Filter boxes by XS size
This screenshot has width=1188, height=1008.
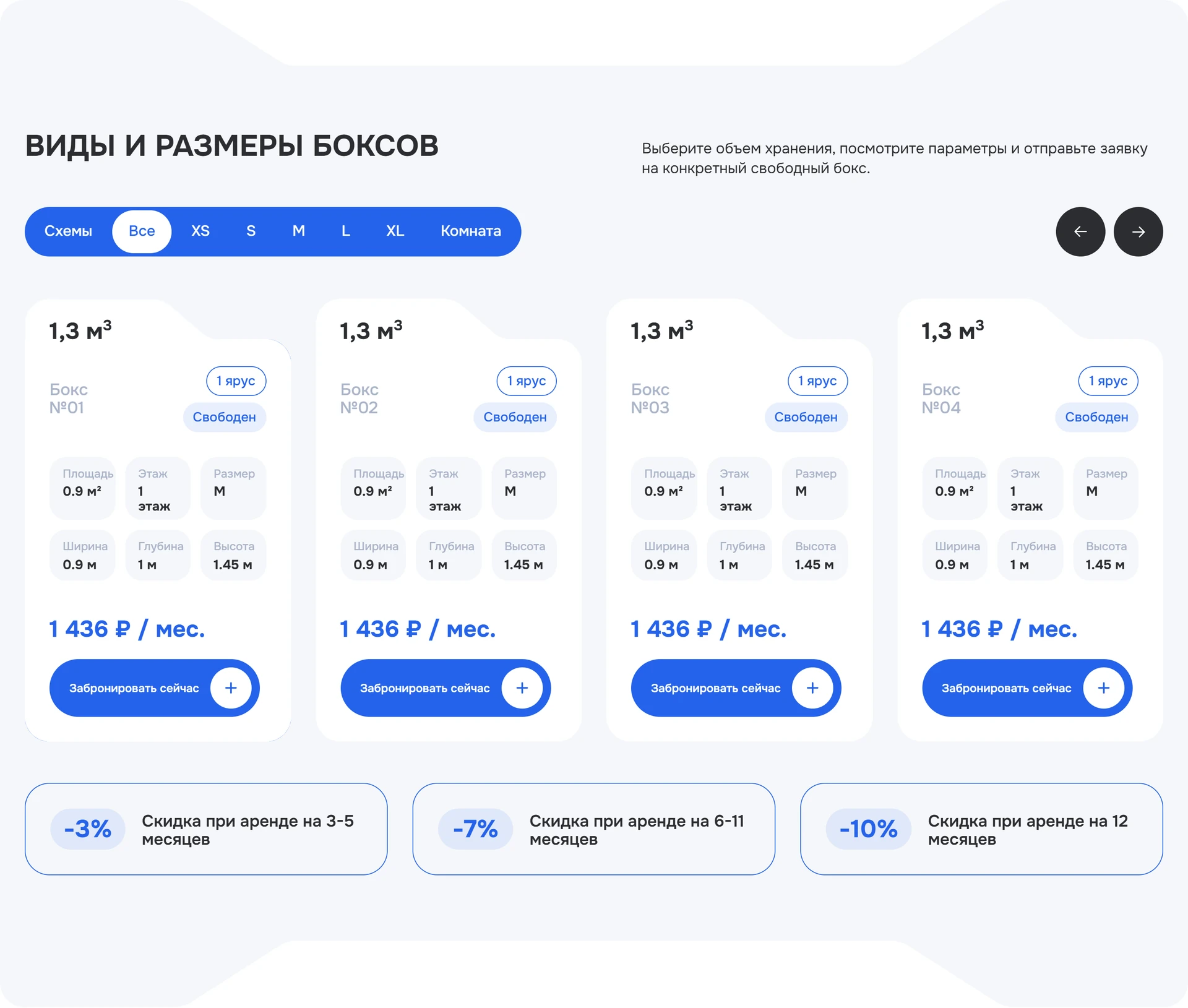[200, 231]
